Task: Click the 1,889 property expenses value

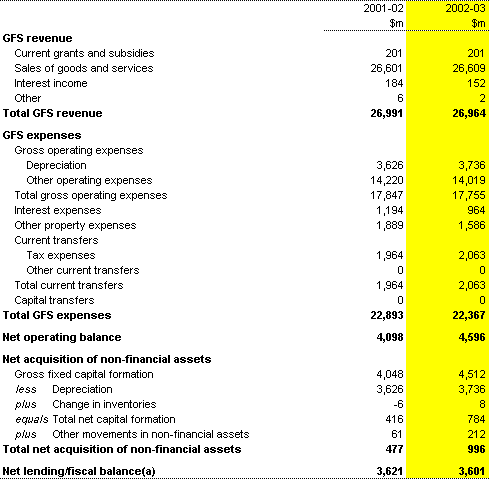Action: click(390, 225)
